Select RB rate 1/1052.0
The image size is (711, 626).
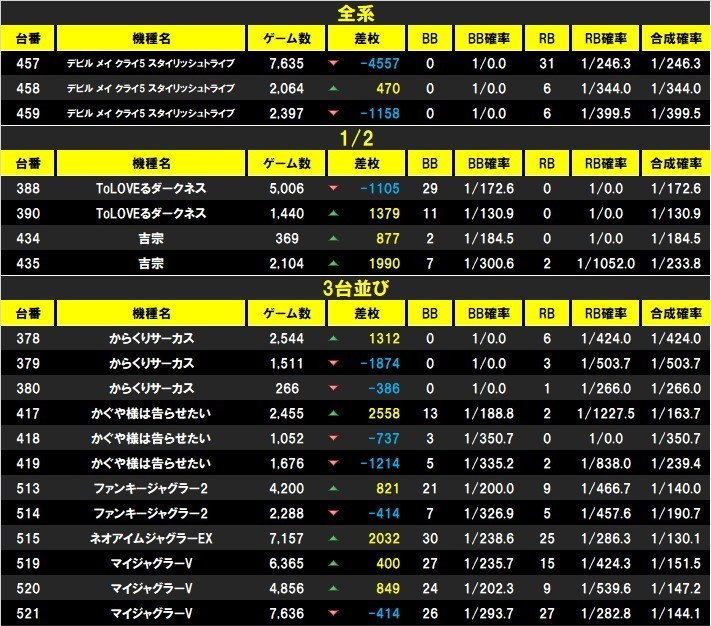pyautogui.click(x=606, y=263)
